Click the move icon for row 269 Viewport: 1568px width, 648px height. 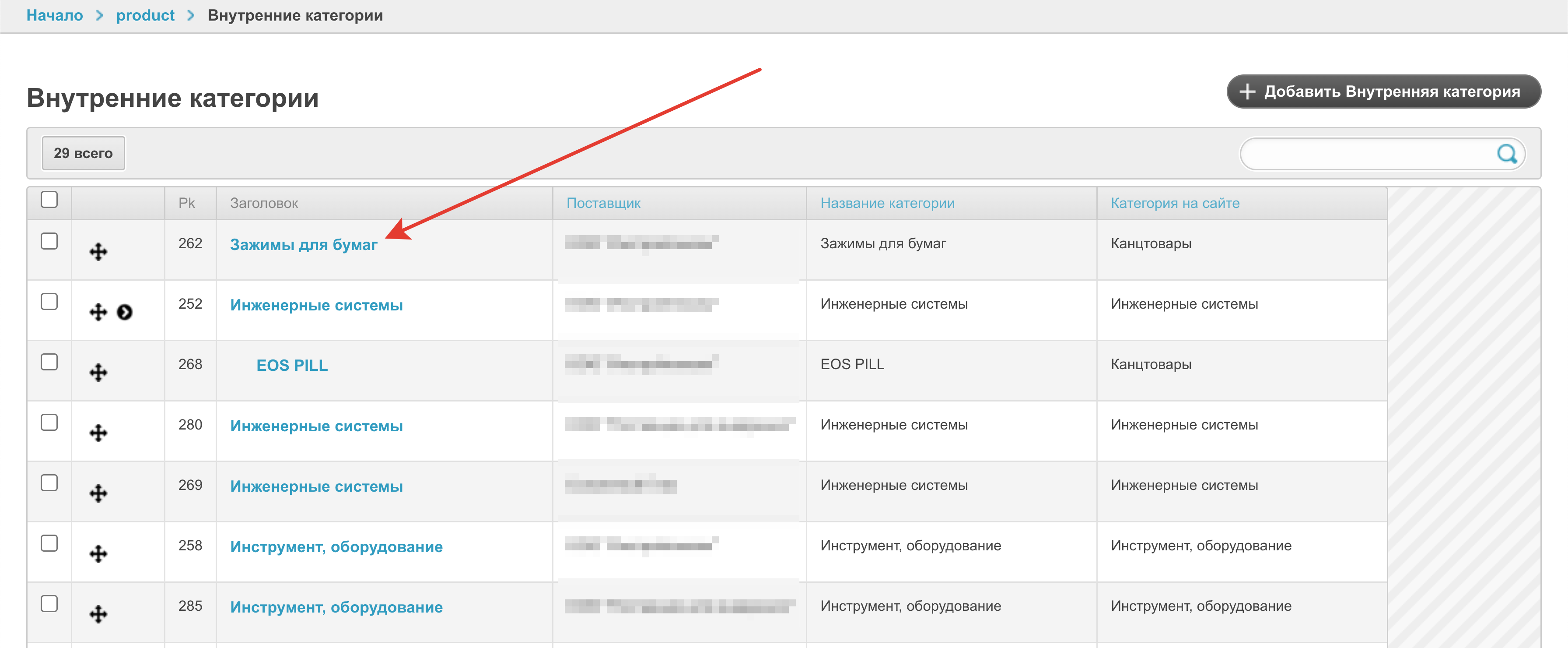98,493
